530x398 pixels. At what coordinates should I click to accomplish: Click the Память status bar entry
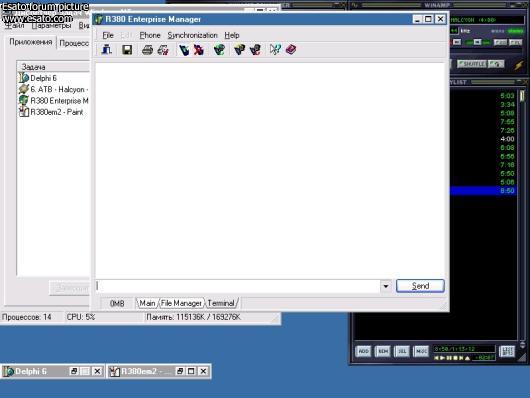click(x=193, y=317)
